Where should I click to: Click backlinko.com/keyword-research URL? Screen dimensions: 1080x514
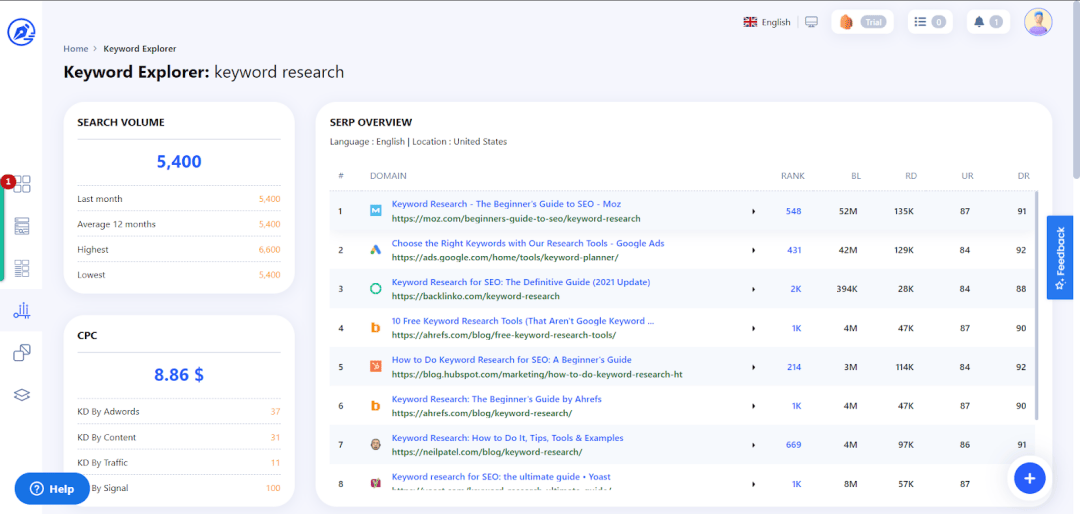coord(475,296)
